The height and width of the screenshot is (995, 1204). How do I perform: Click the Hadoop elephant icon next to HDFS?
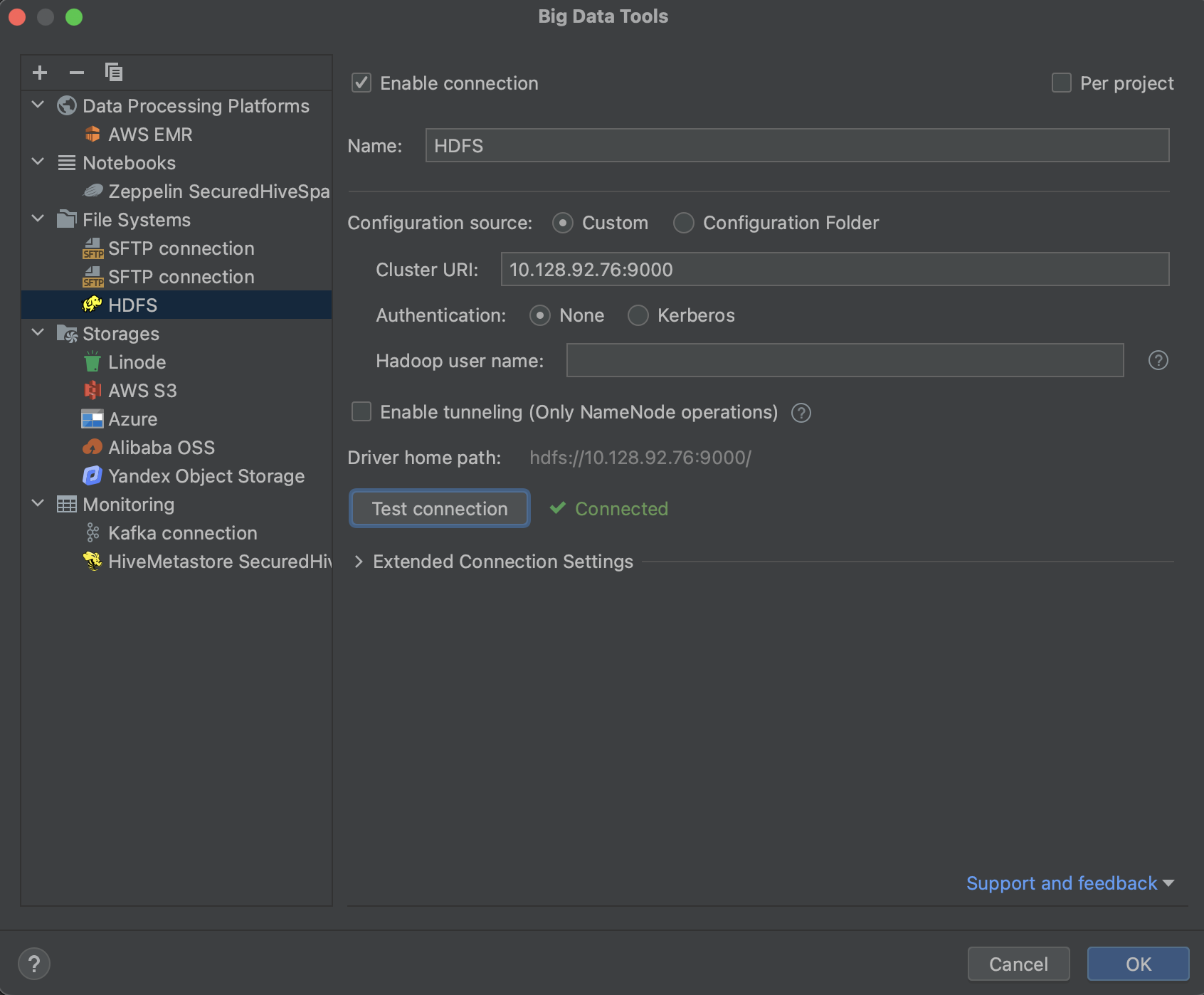coord(93,305)
